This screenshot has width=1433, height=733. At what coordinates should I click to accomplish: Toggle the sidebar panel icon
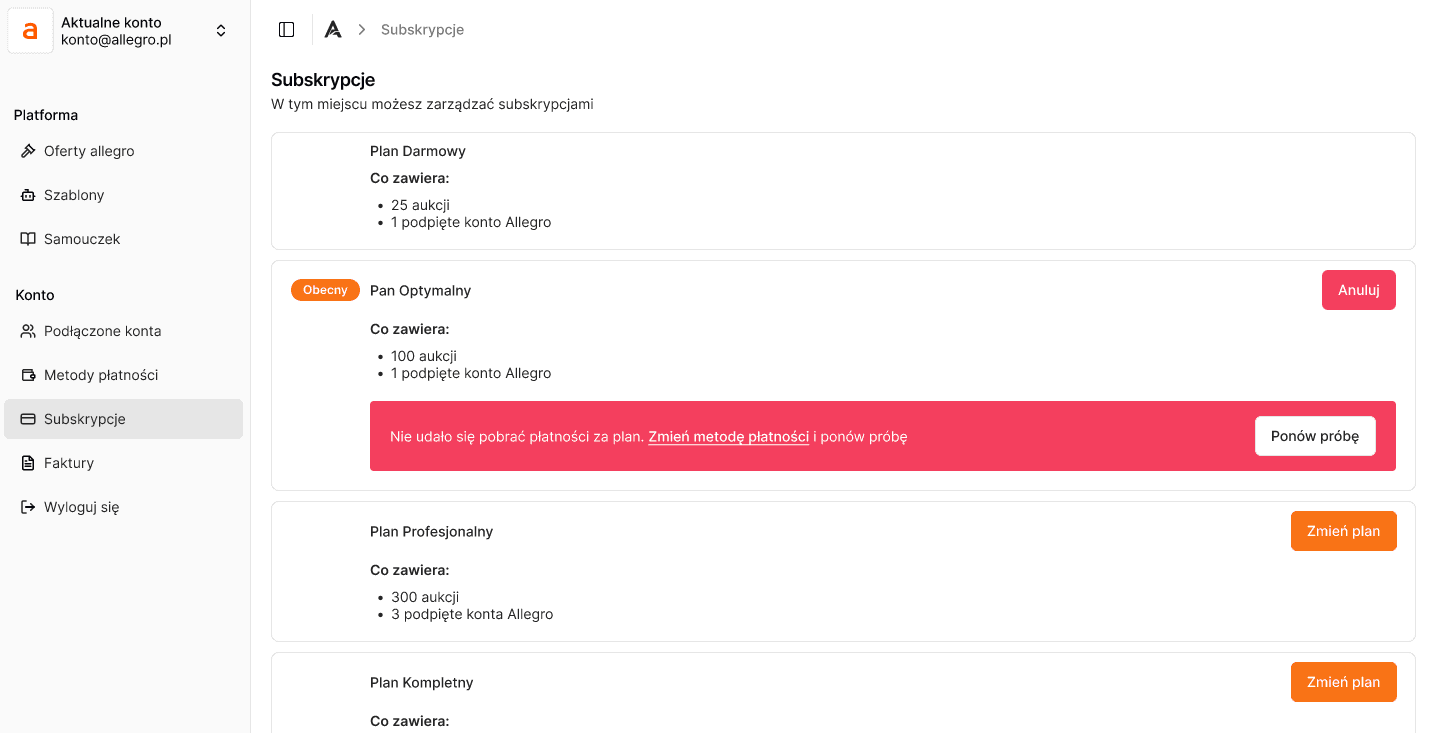pyautogui.click(x=286, y=30)
